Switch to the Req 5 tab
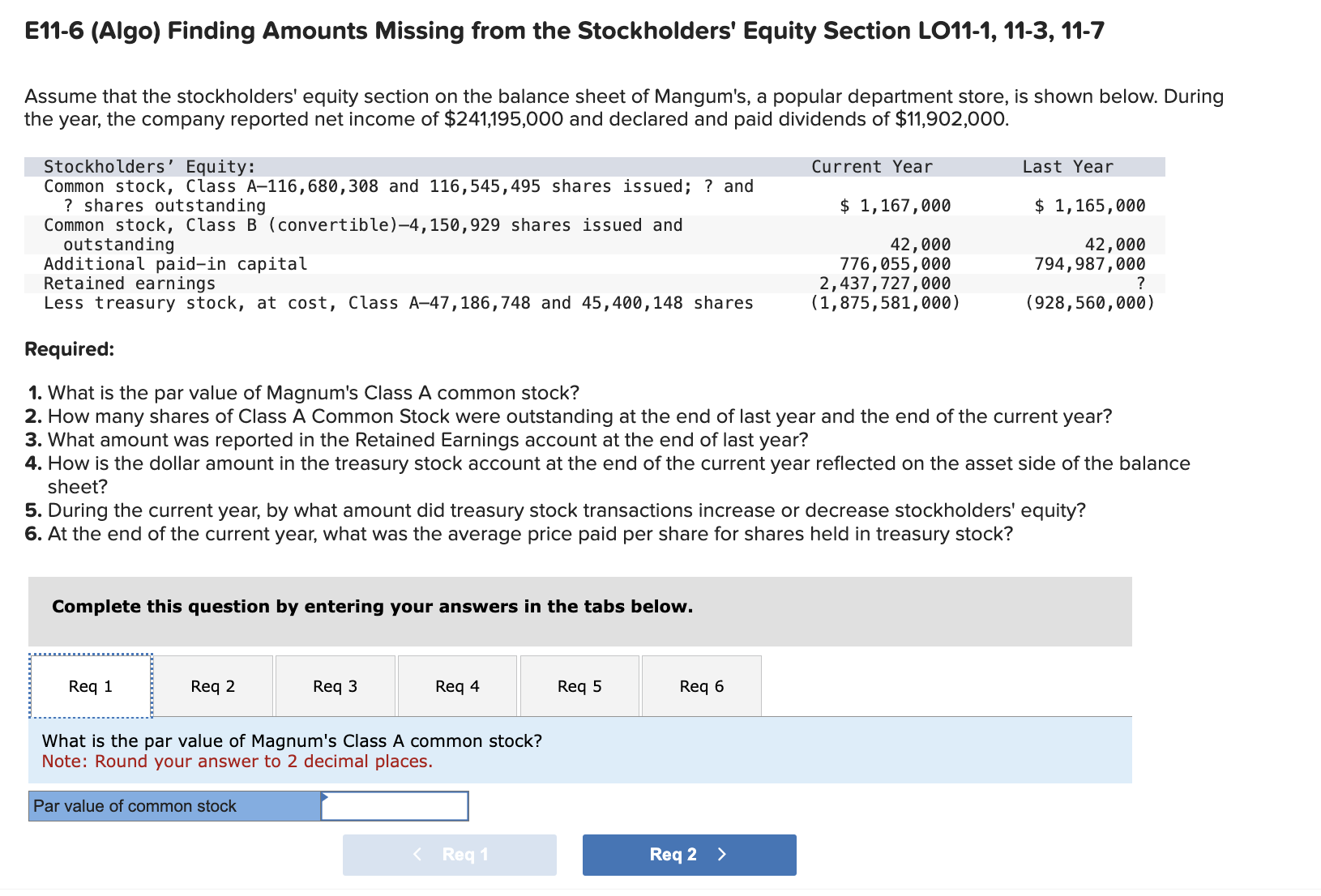This screenshot has height=896, width=1321. tap(579, 685)
